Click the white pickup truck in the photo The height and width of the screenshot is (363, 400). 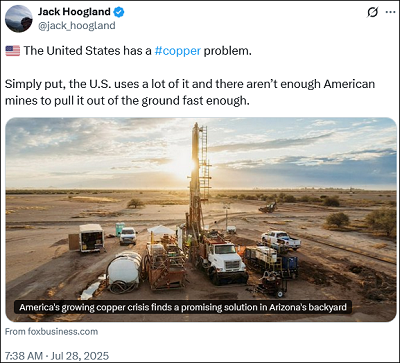[x=281, y=240]
